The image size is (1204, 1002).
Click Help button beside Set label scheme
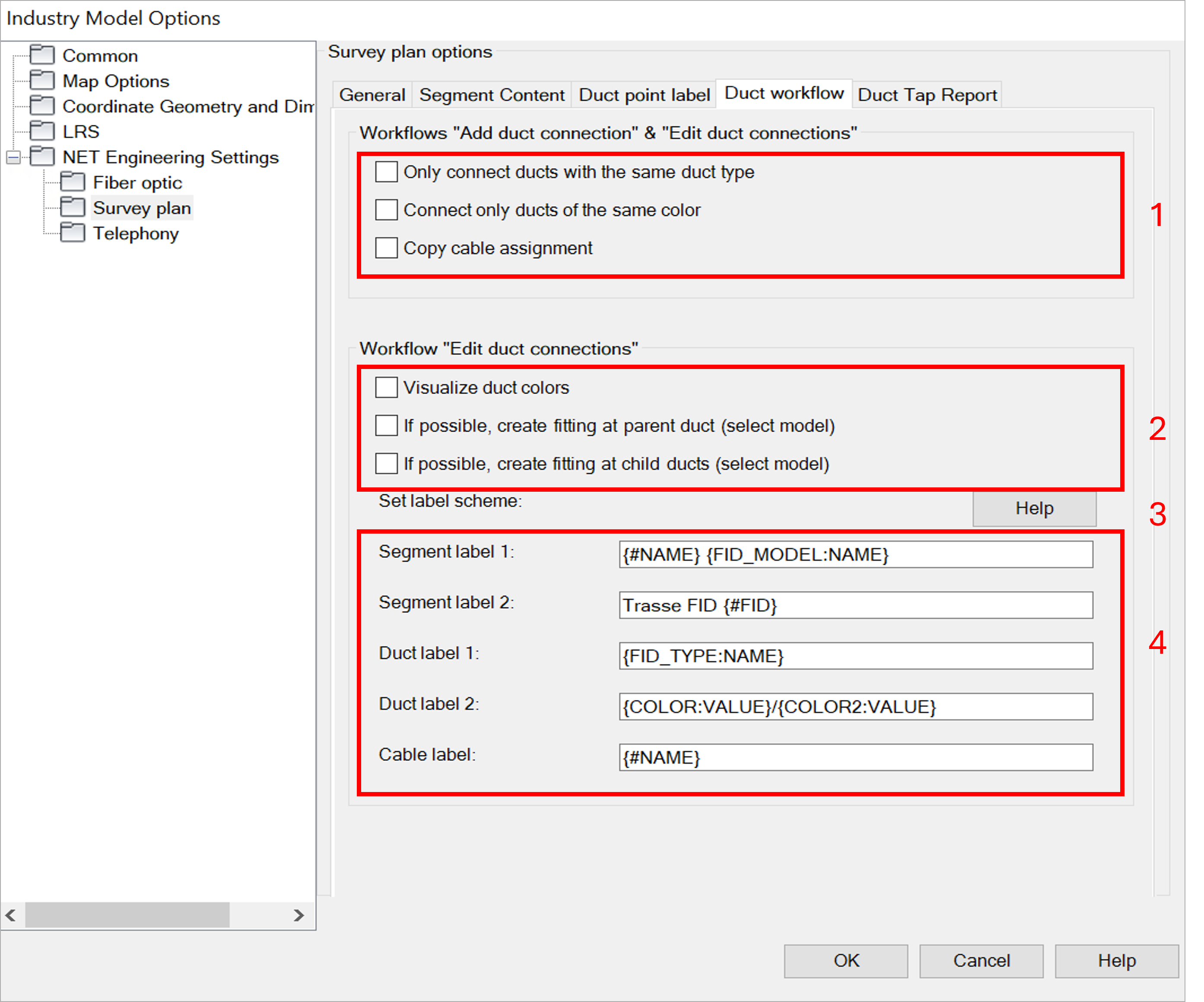[x=1034, y=508]
